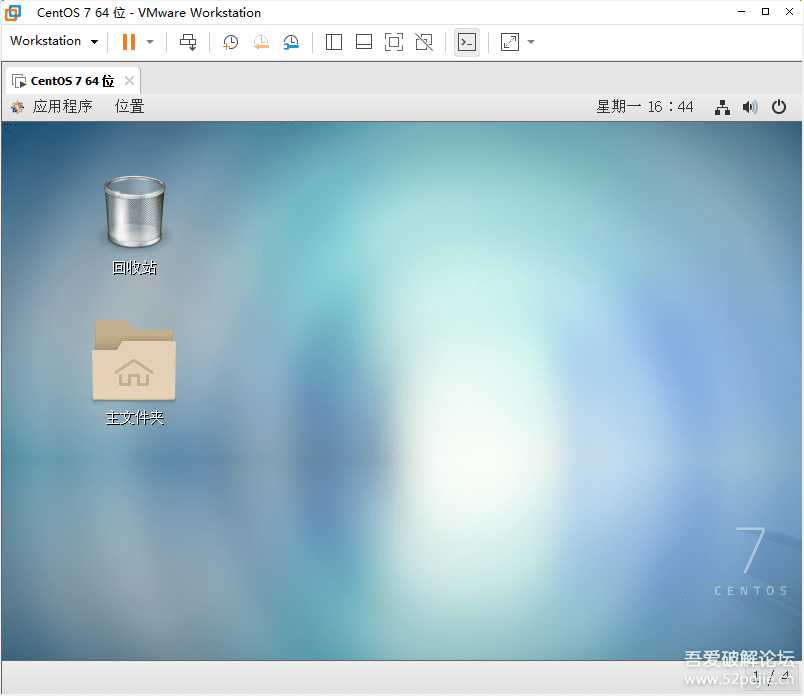Revert to the previous snapshot
The image size is (804, 696).
pyautogui.click(x=261, y=42)
